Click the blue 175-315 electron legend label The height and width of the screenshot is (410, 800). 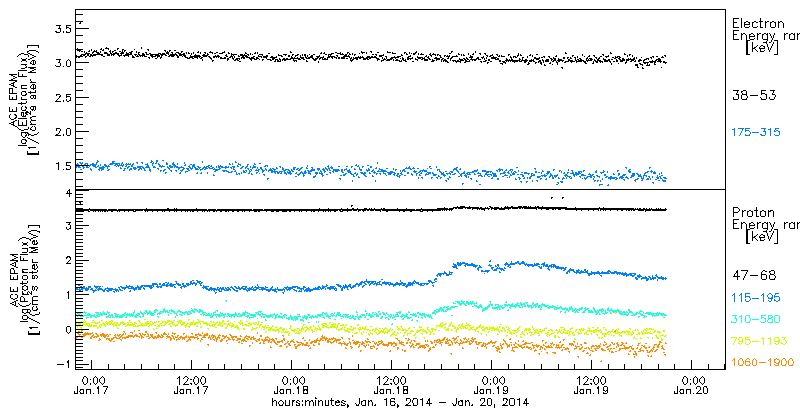(x=756, y=133)
